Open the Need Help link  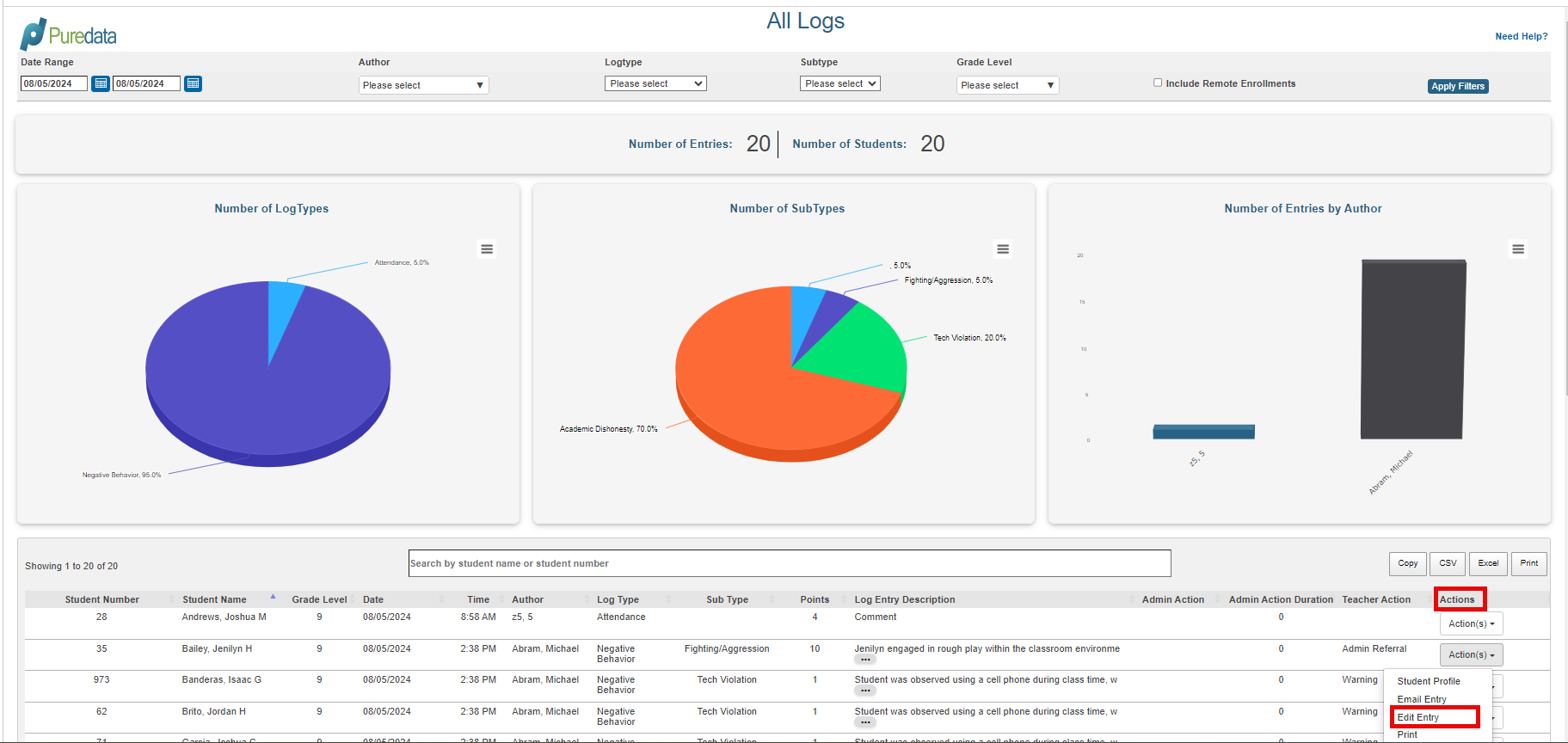[x=1521, y=36]
